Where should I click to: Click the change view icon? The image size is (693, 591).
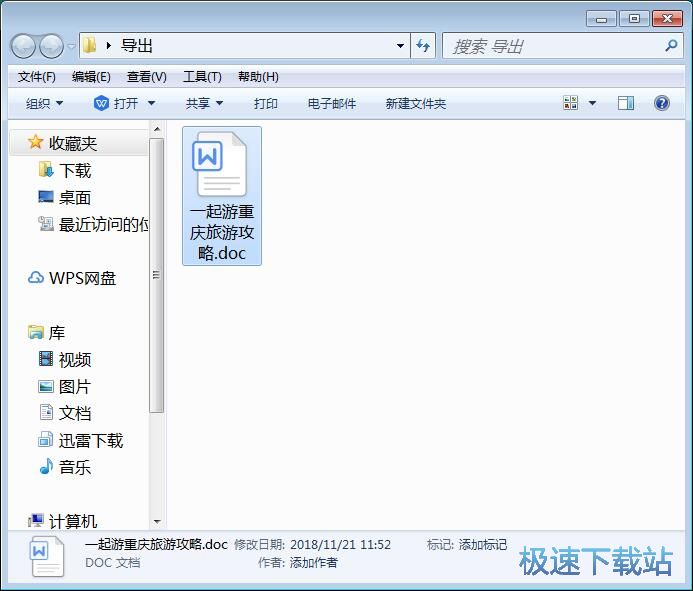tap(571, 103)
